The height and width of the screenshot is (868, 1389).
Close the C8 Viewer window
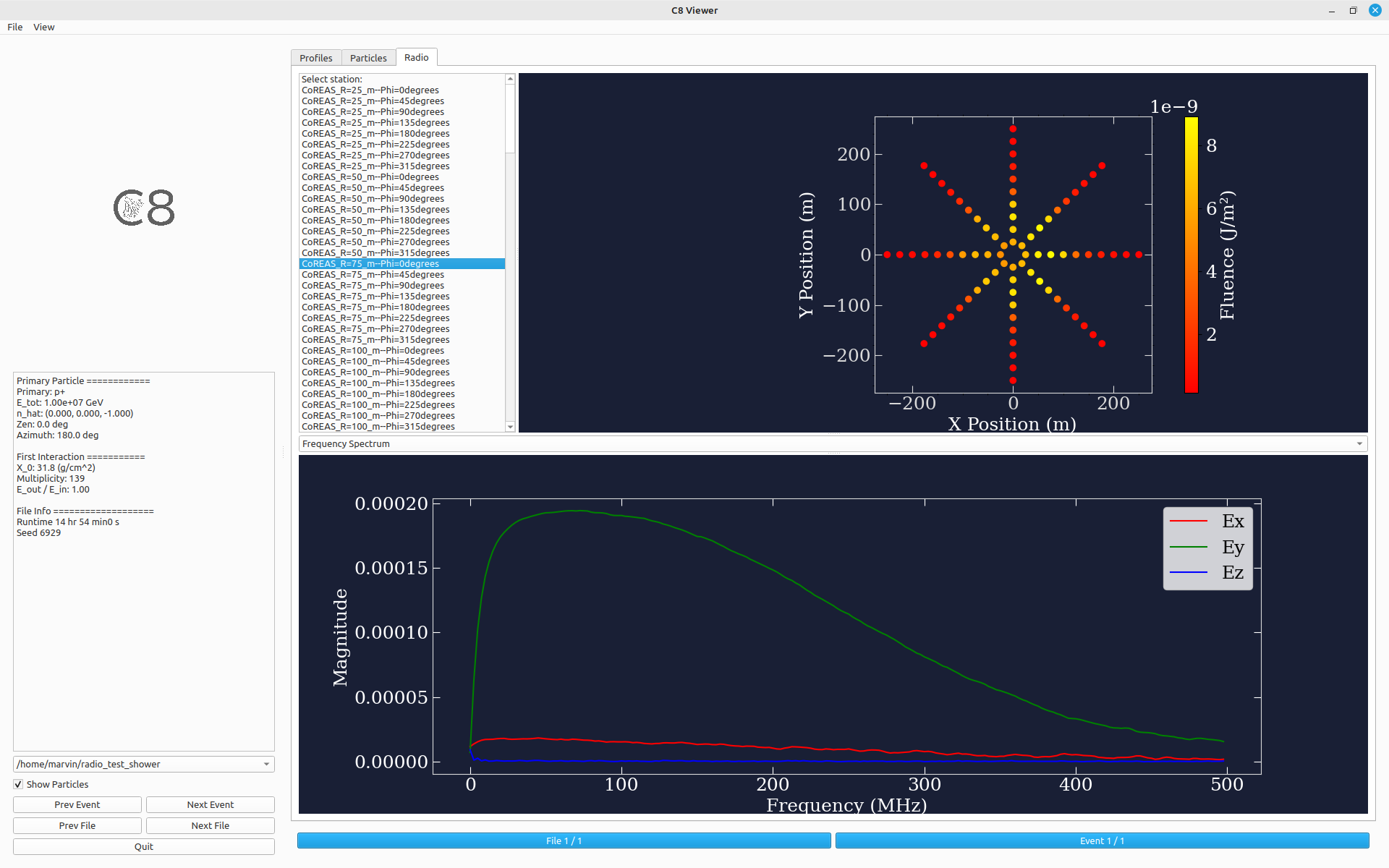pos(1375,10)
